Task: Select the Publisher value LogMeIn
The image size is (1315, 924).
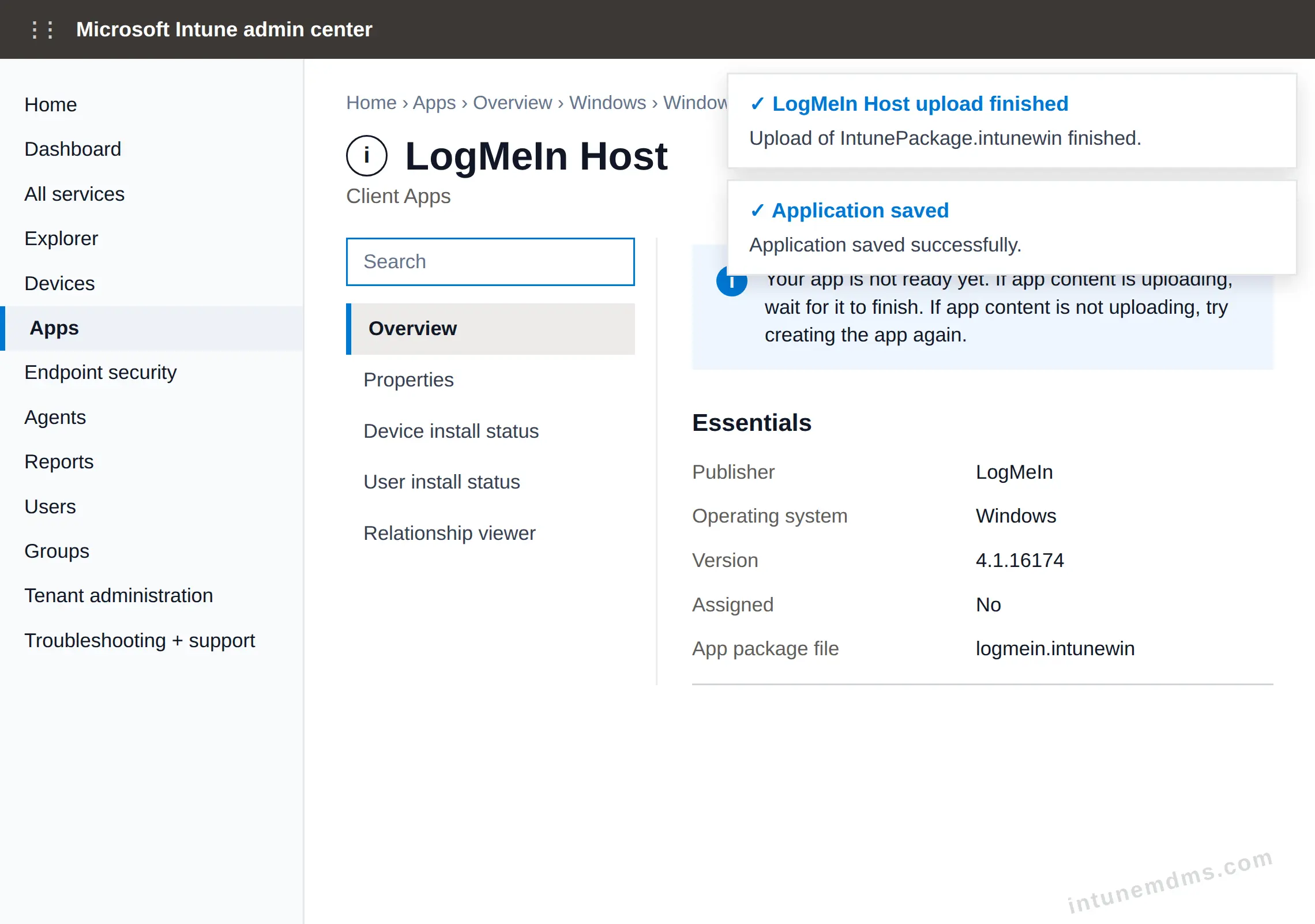Action: coord(1015,472)
